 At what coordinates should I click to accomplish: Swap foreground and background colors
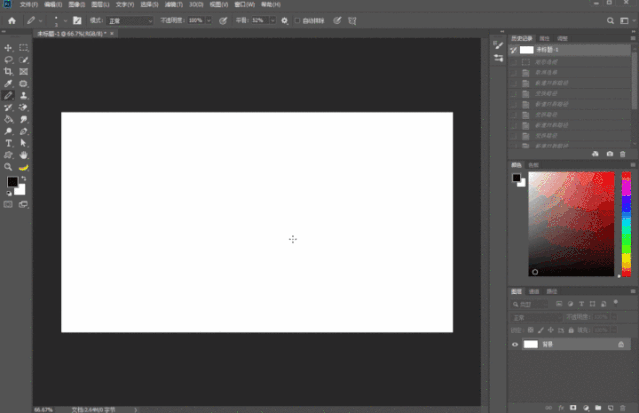[x=24, y=179]
